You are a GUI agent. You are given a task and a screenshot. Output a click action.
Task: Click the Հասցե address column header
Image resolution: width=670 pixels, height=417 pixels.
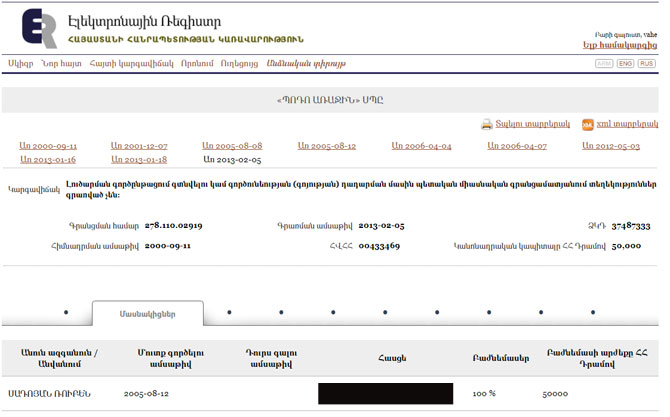[392, 358]
